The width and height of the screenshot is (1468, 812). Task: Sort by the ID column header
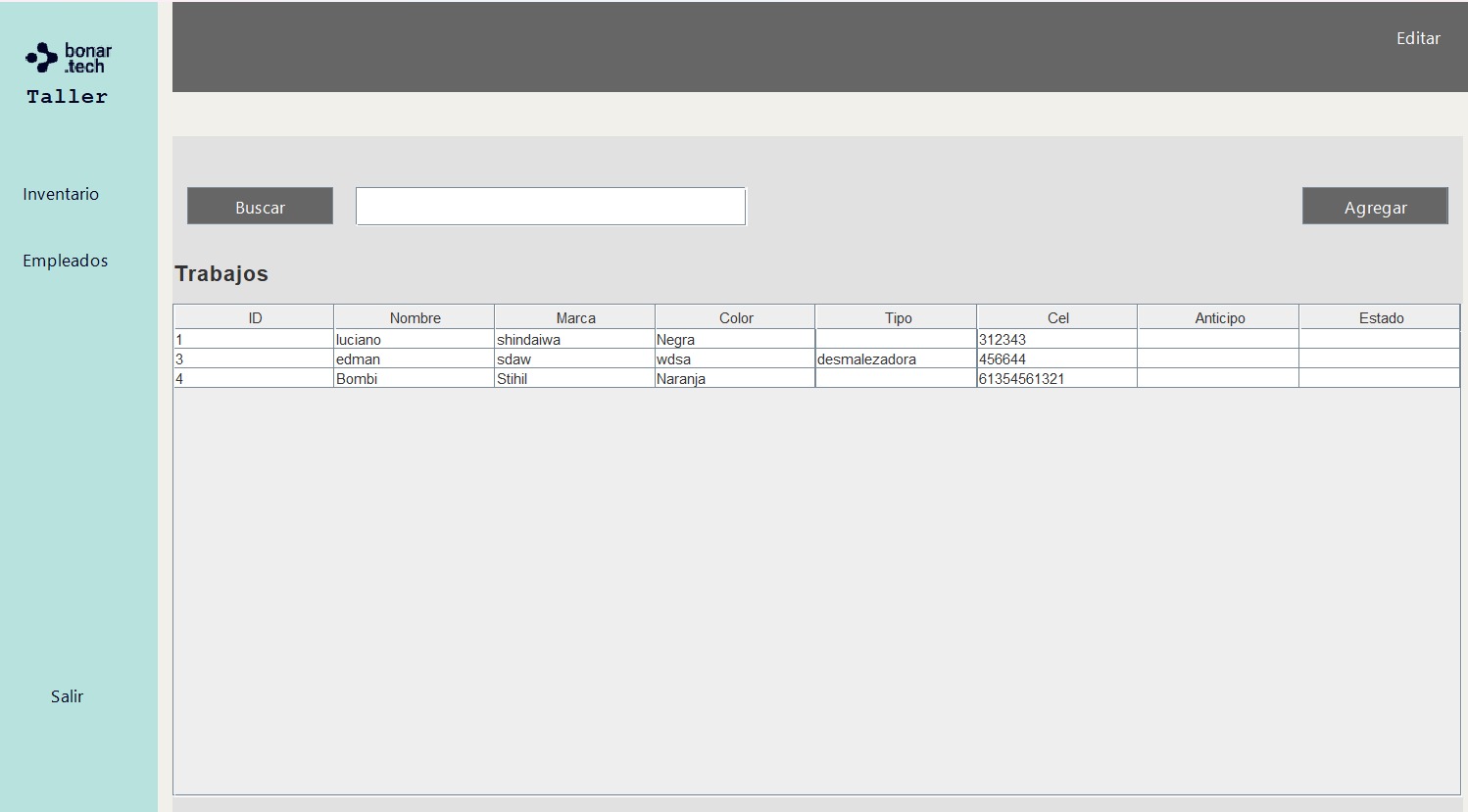pyautogui.click(x=254, y=316)
